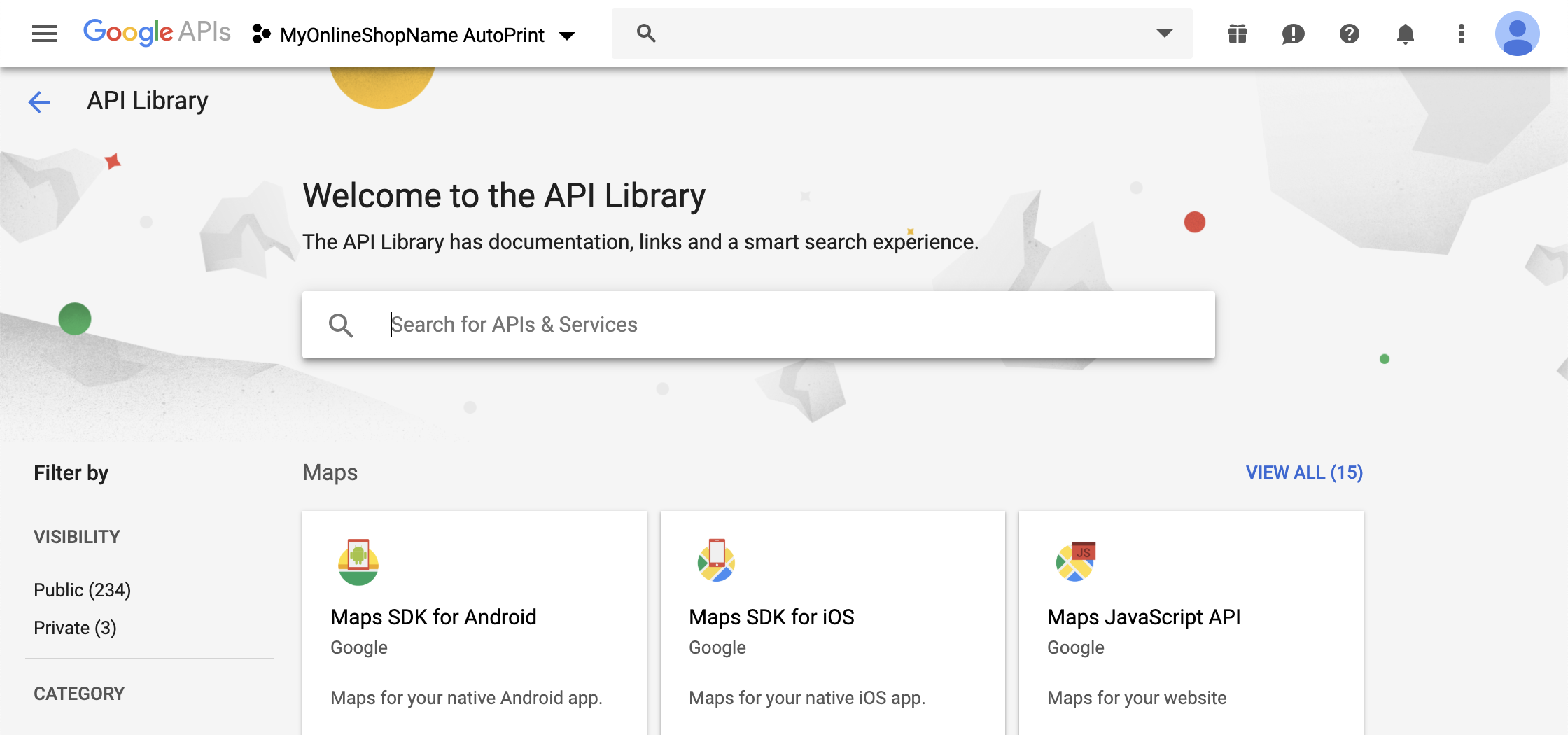
Task: Filter by Private (3) visibility
Action: pos(75,628)
